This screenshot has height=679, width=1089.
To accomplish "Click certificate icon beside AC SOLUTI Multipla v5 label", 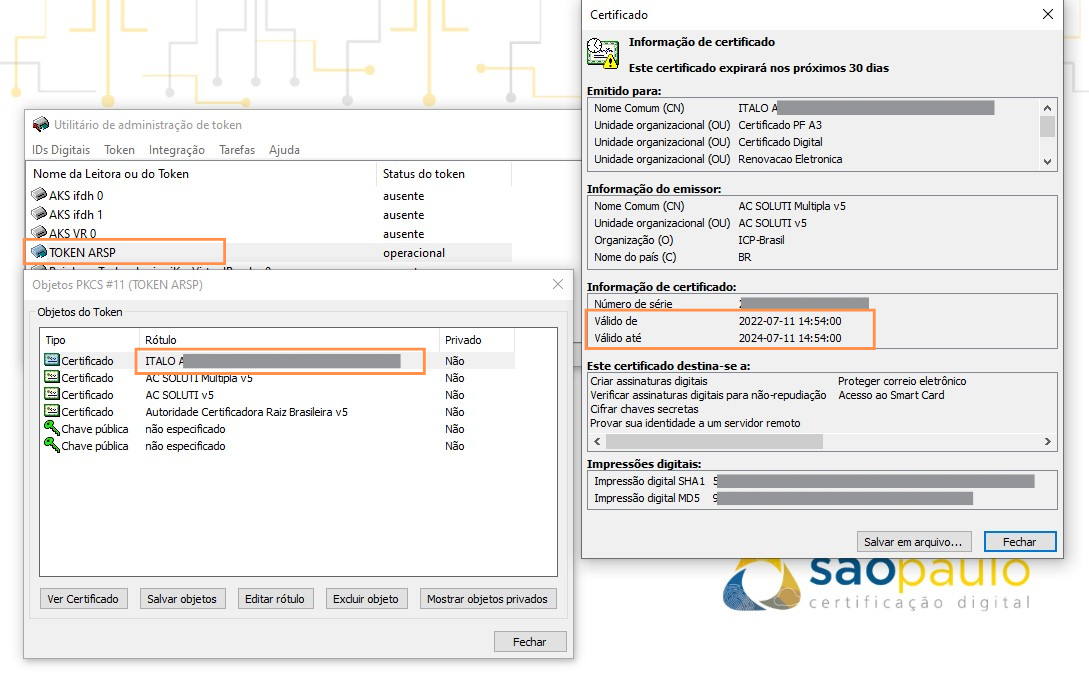I will point(51,377).
